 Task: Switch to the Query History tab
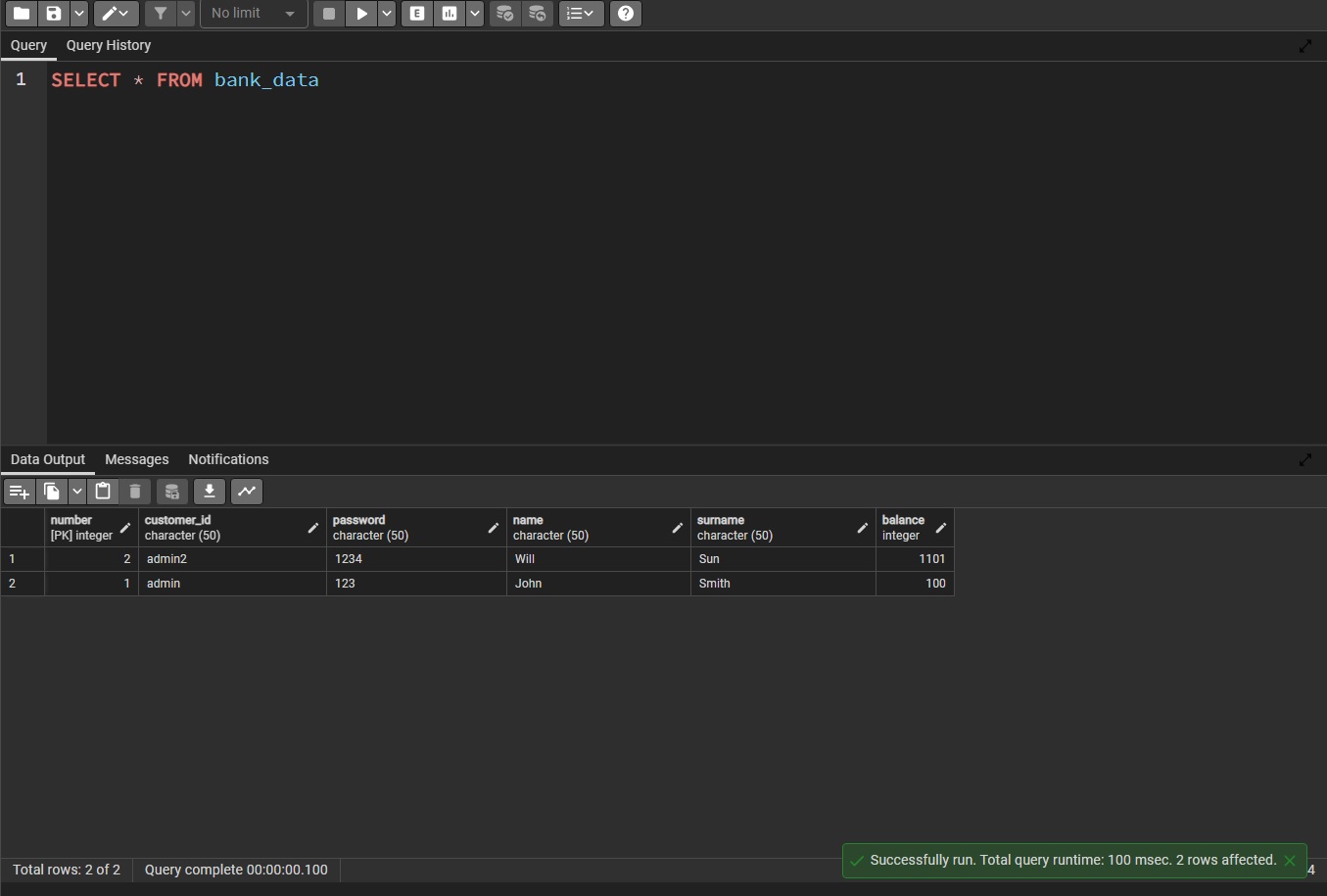[x=108, y=46]
